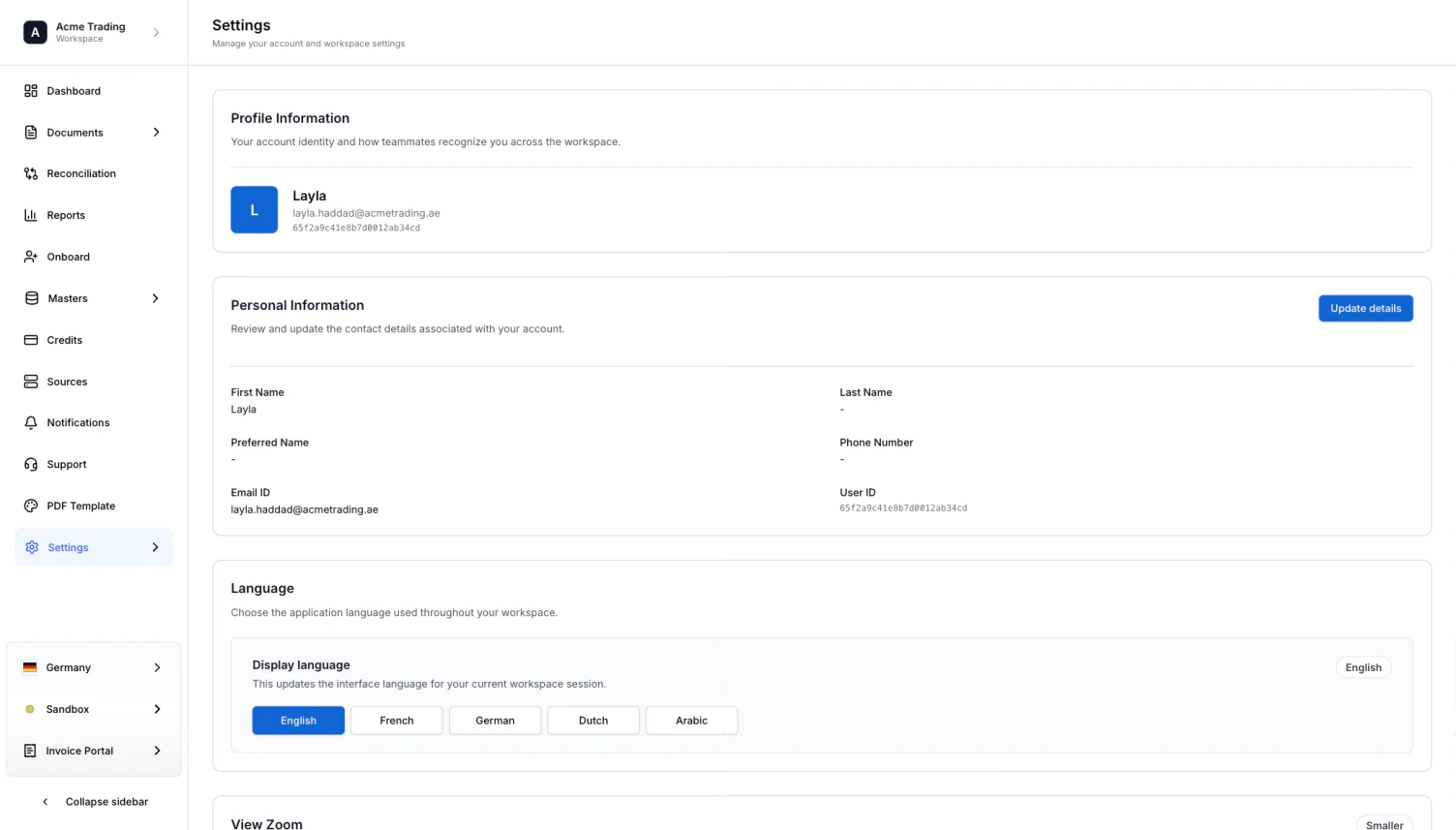The width and height of the screenshot is (1456, 830).
Task: Click the Credits card icon
Action: click(x=31, y=340)
